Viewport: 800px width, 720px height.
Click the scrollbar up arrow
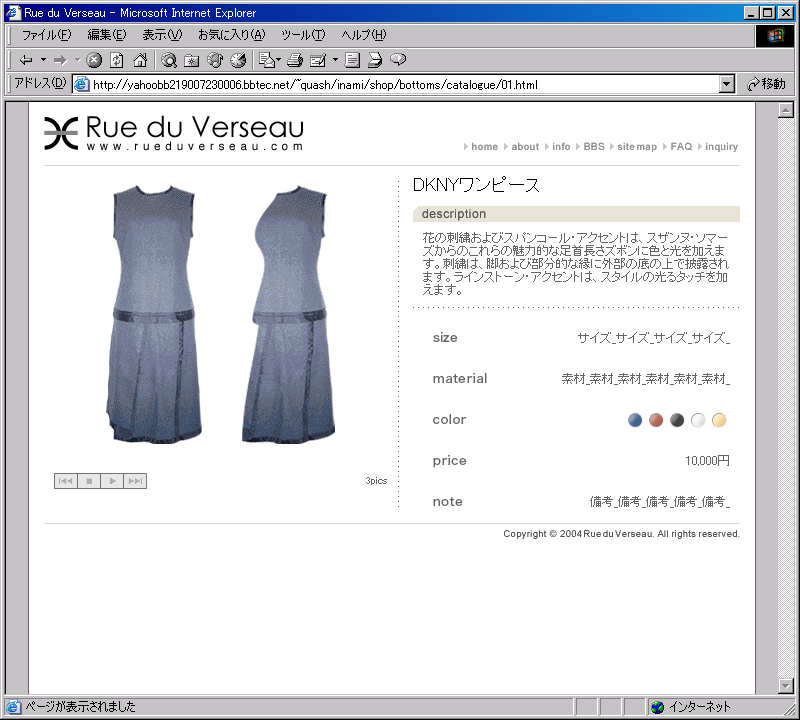coord(786,110)
